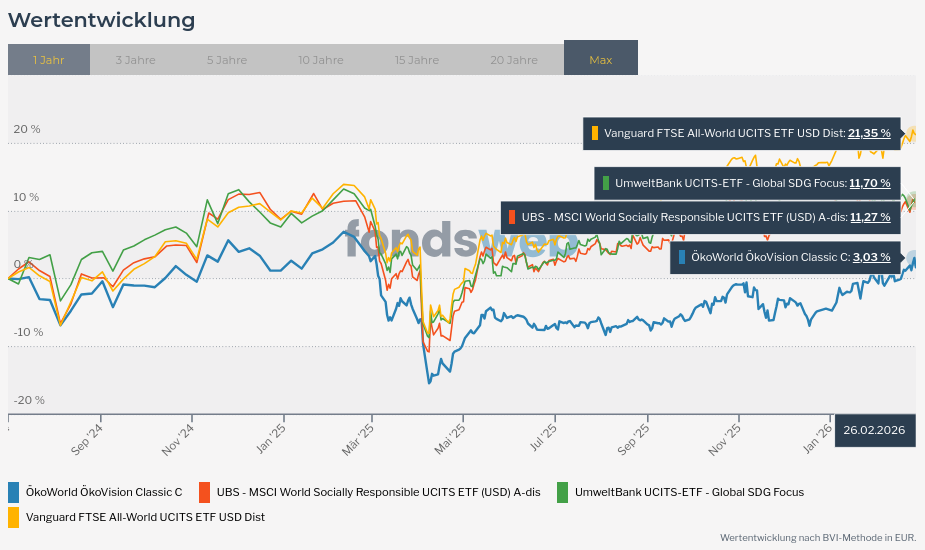Click the 26.02.2026 date marker
The image size is (925, 550).
(874, 430)
